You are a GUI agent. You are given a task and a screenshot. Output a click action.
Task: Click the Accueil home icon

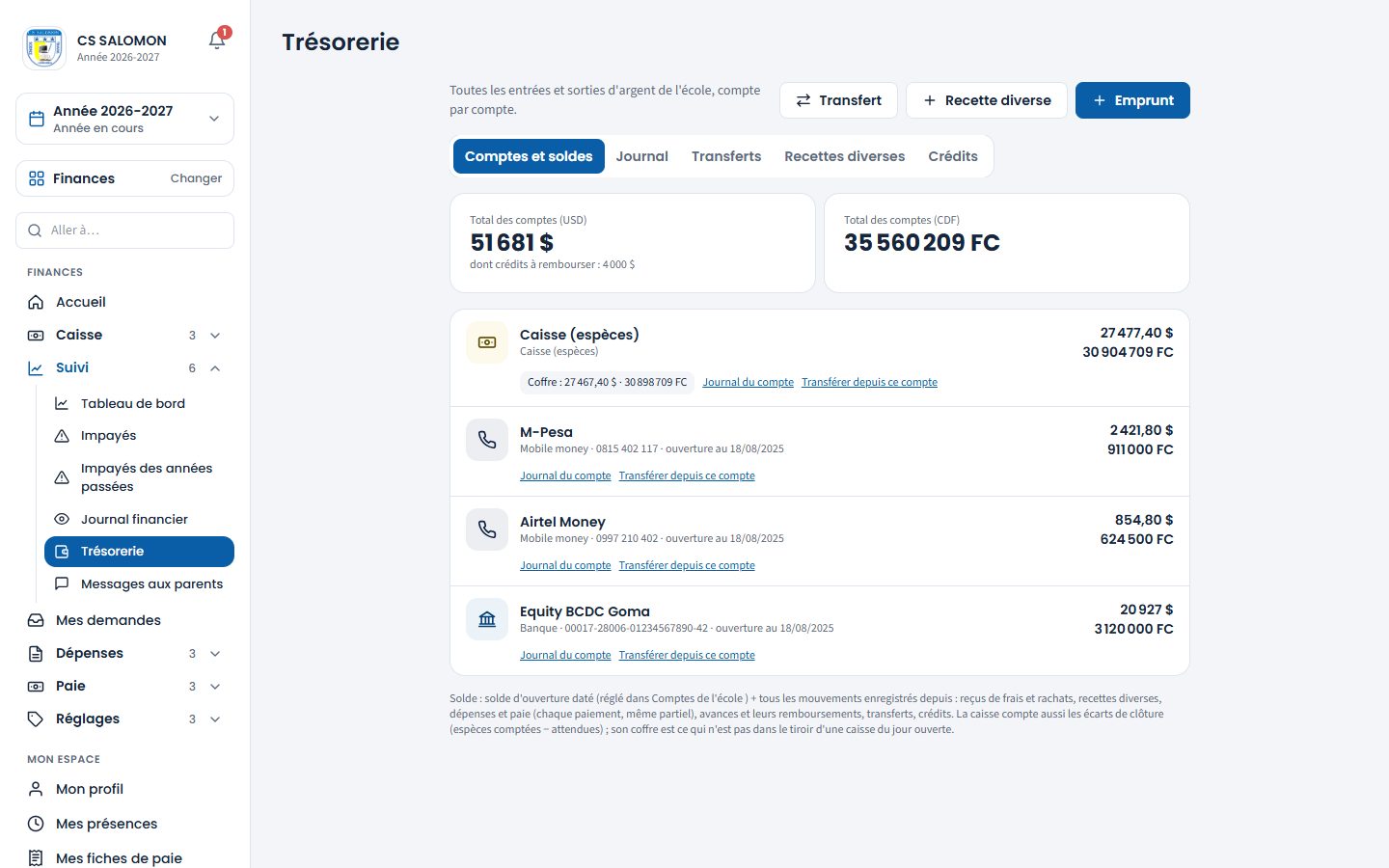(36, 302)
